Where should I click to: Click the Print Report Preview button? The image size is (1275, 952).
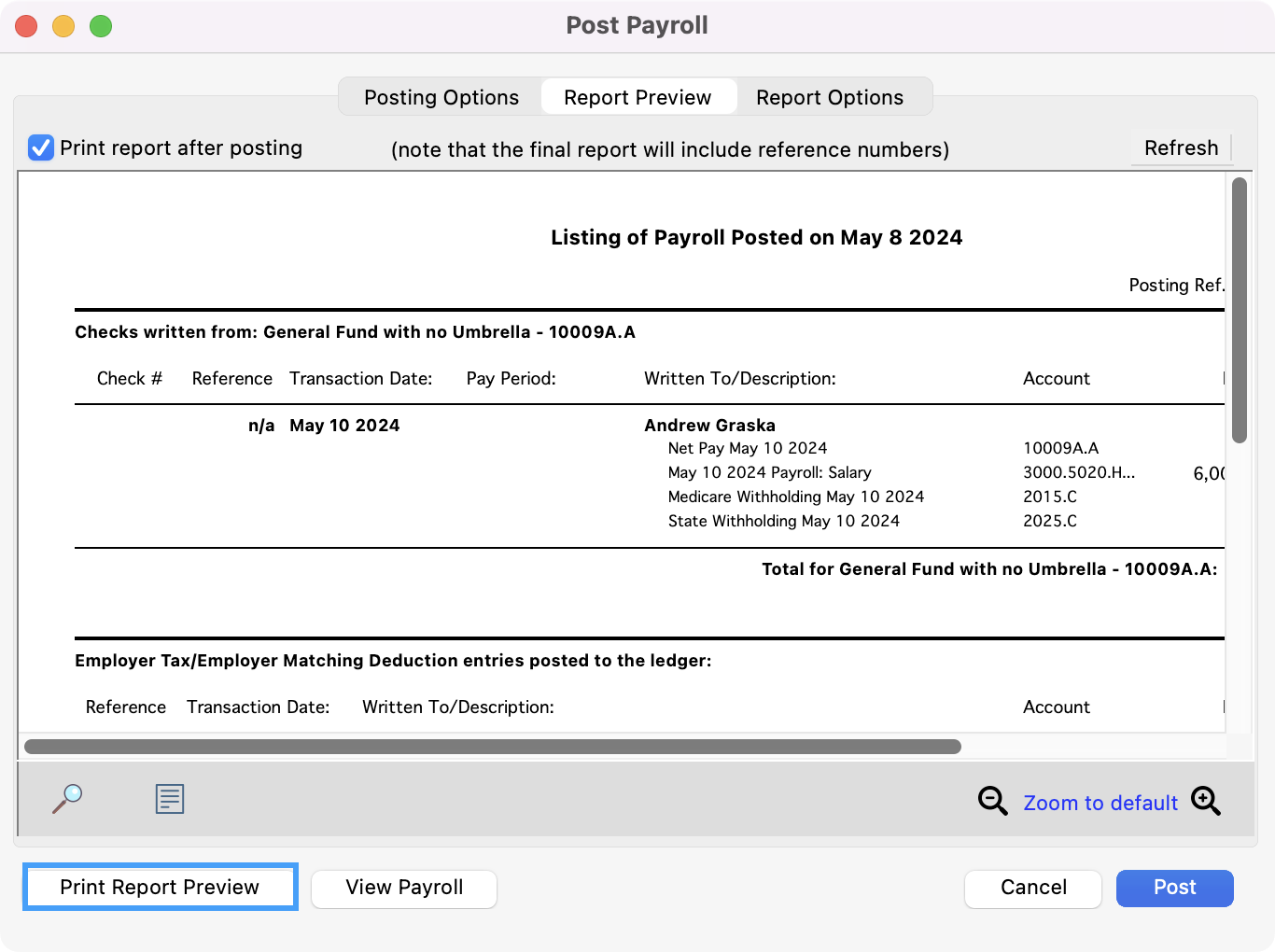click(160, 887)
